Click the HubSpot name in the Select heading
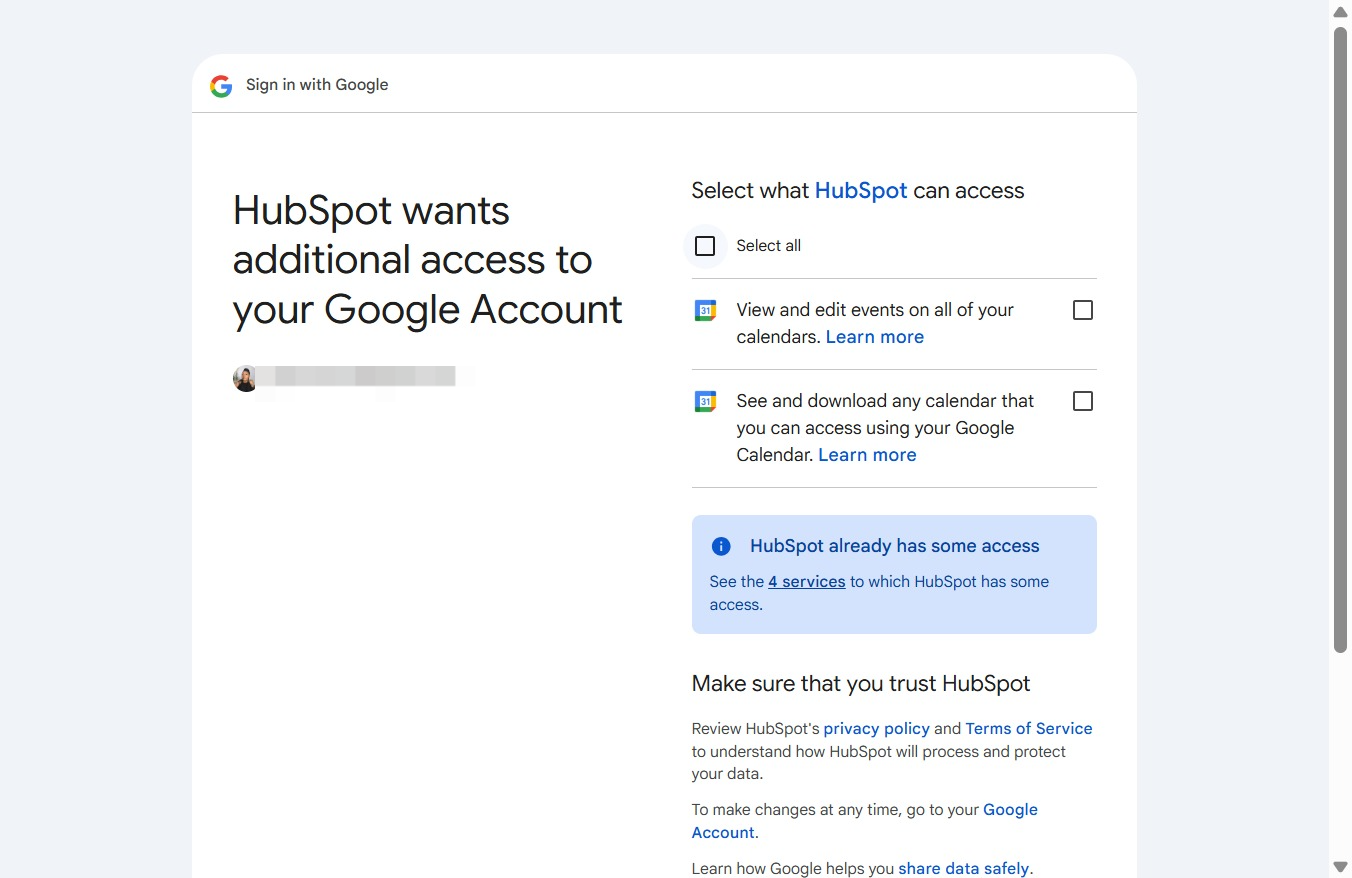 [x=861, y=191]
